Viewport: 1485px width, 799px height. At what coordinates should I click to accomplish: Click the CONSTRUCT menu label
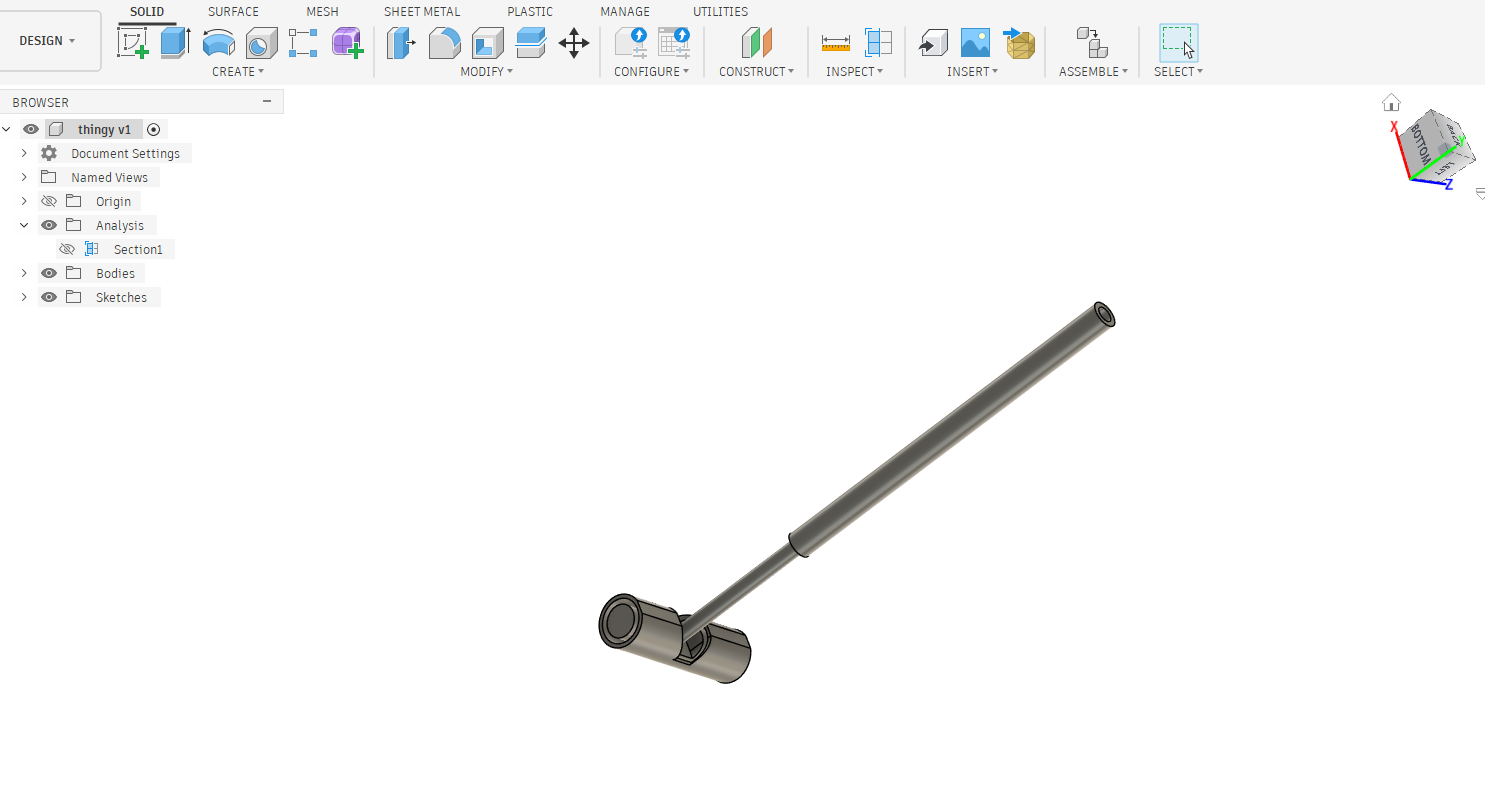(756, 71)
